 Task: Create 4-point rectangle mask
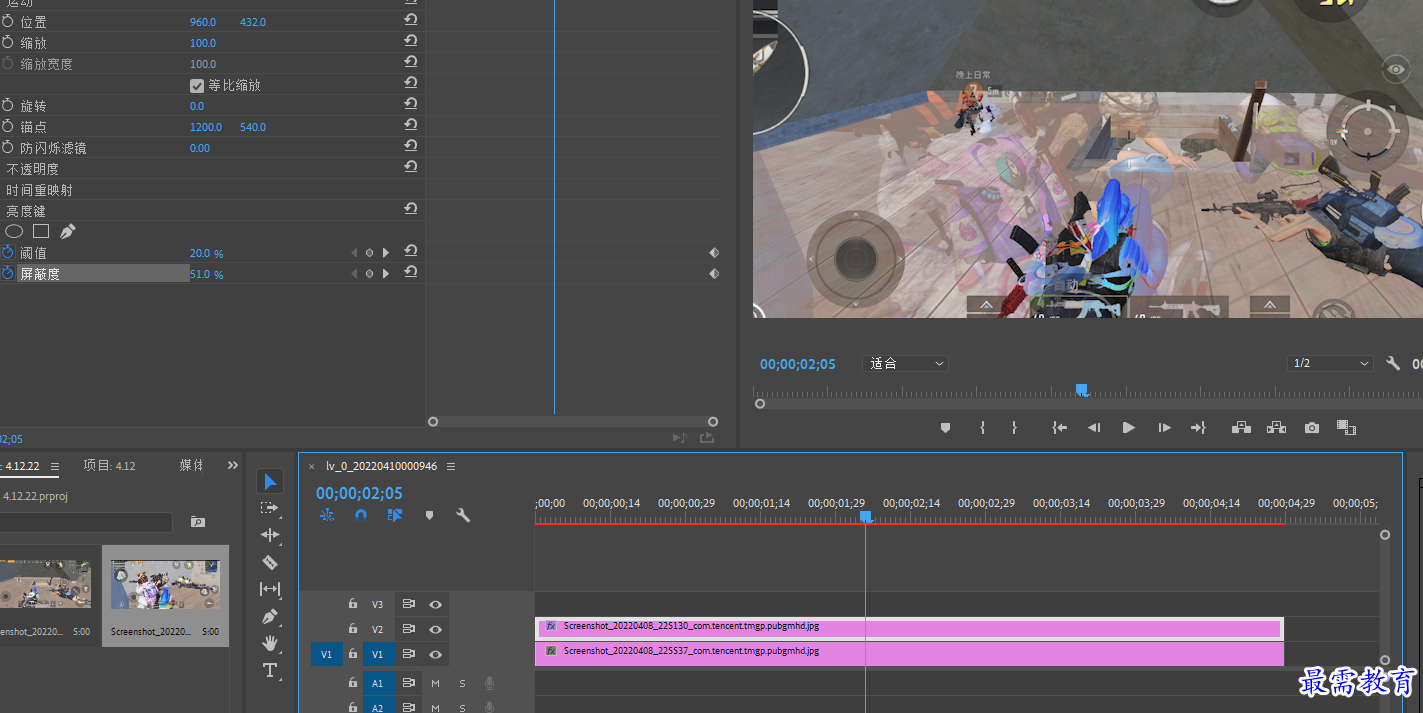pyautogui.click(x=41, y=231)
